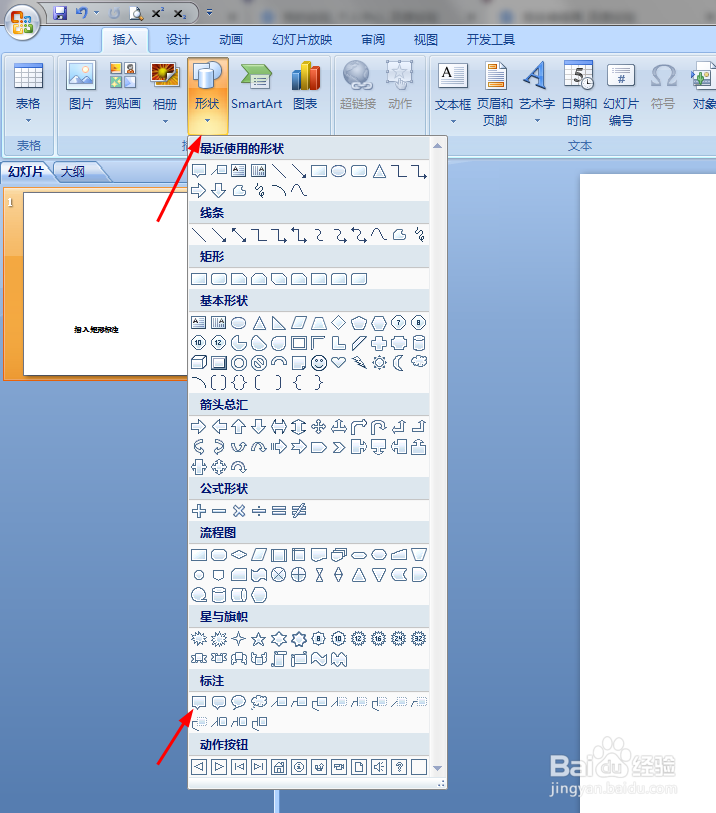
Task: Pick the cloud callout under 标注
Action: tap(259, 703)
